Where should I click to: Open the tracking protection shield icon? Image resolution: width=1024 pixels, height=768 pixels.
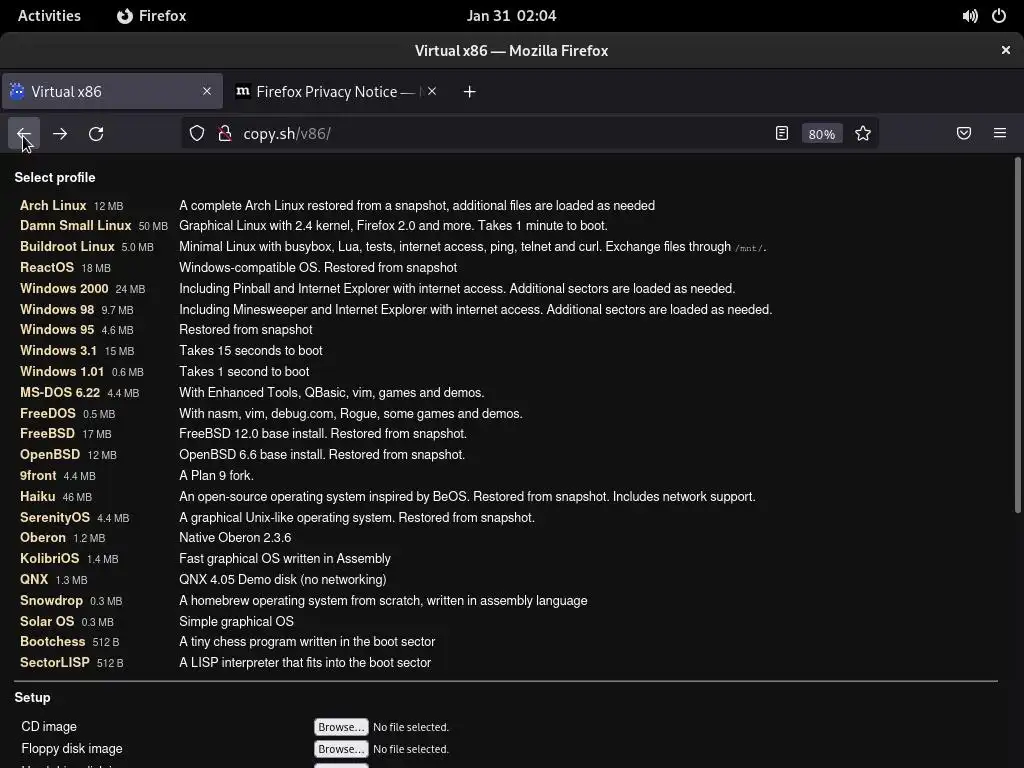197,134
